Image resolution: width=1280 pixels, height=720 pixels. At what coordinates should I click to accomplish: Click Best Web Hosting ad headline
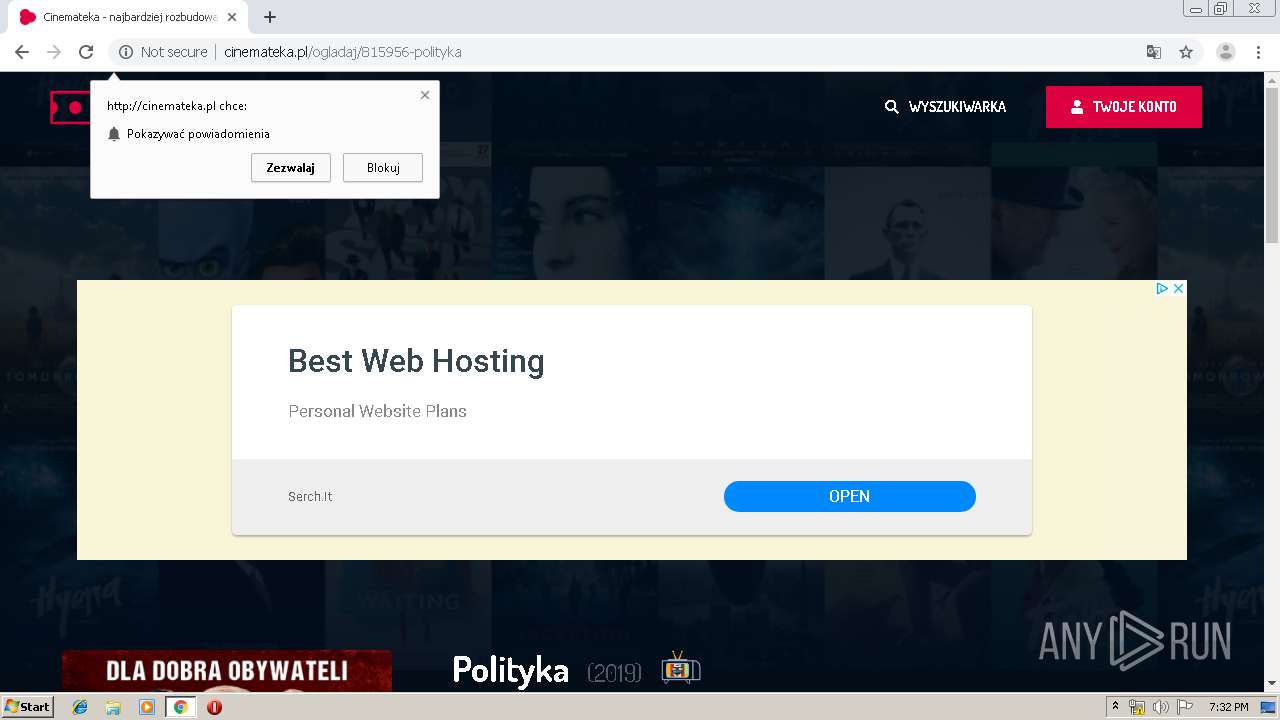[x=416, y=361]
